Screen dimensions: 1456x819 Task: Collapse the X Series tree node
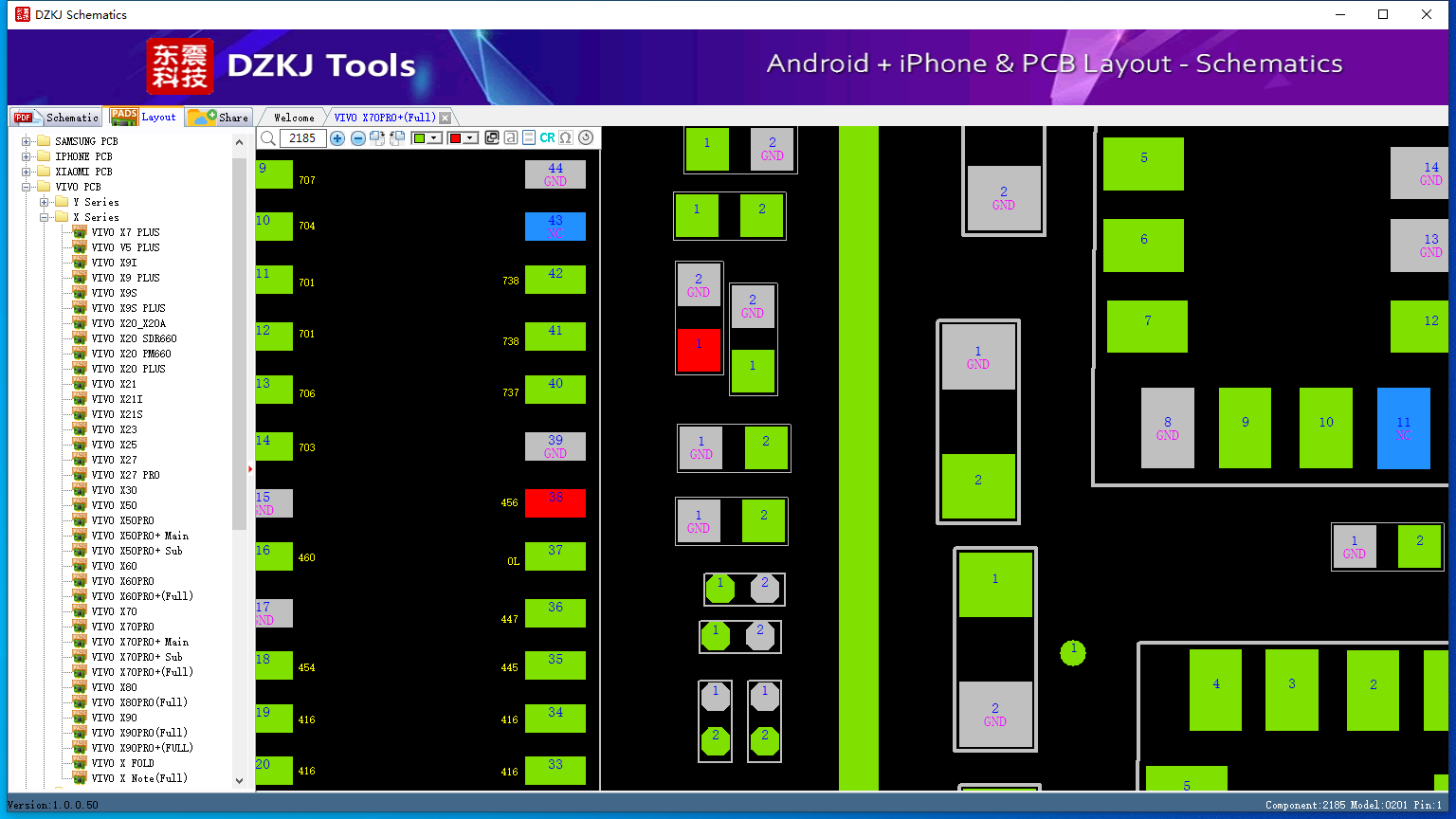[x=45, y=217]
